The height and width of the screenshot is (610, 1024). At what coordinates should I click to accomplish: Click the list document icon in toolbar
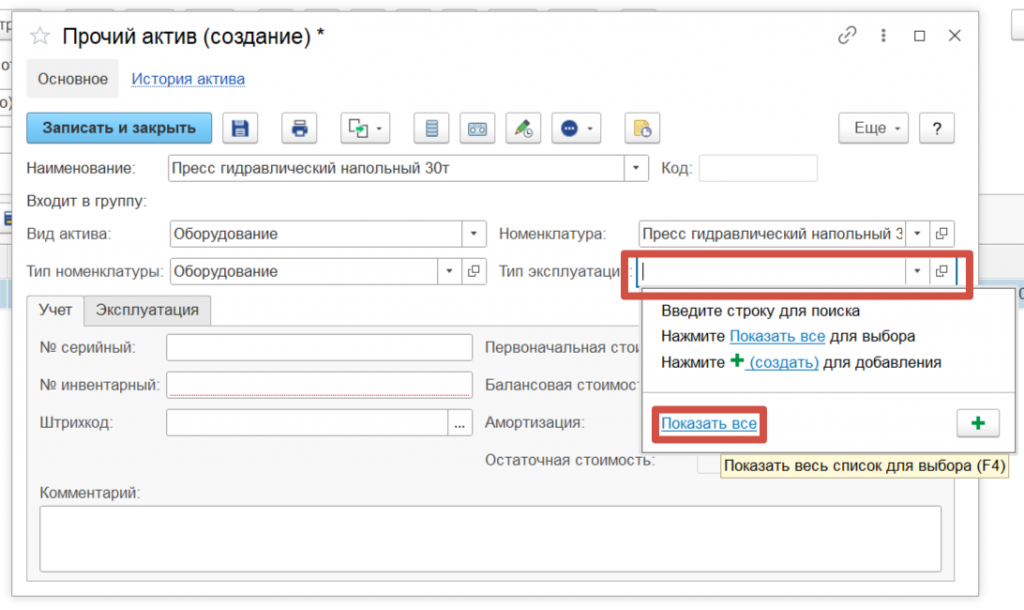[432, 128]
